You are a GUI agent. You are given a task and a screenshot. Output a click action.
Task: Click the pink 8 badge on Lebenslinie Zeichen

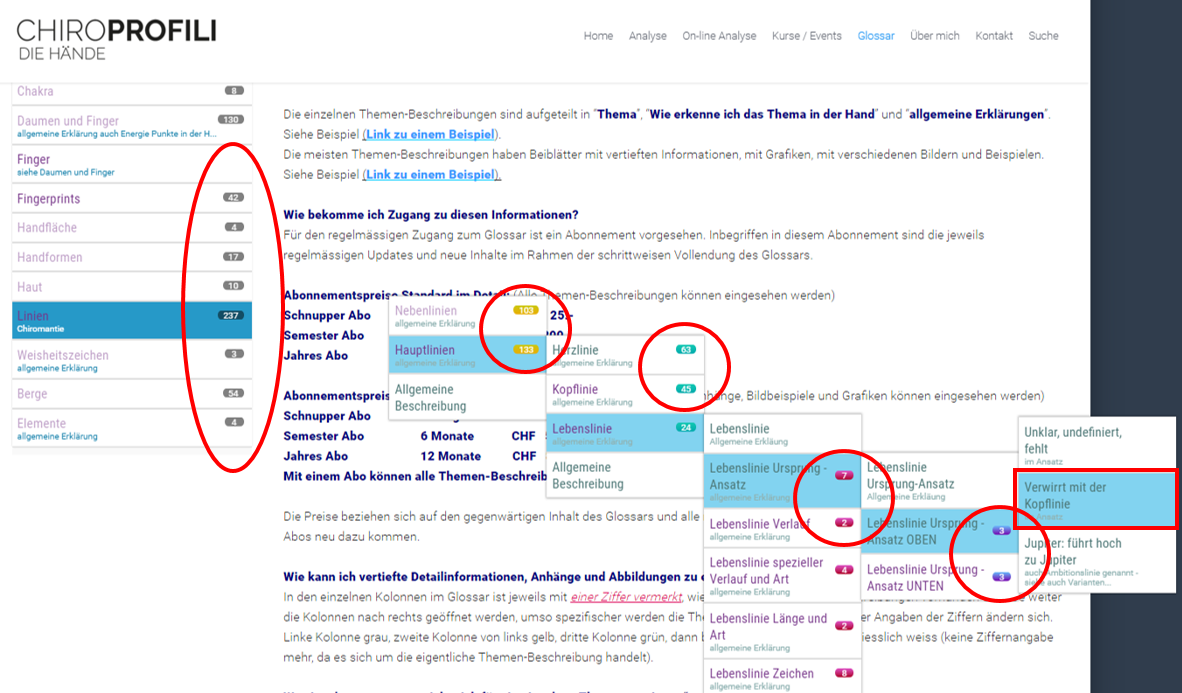(x=845, y=673)
